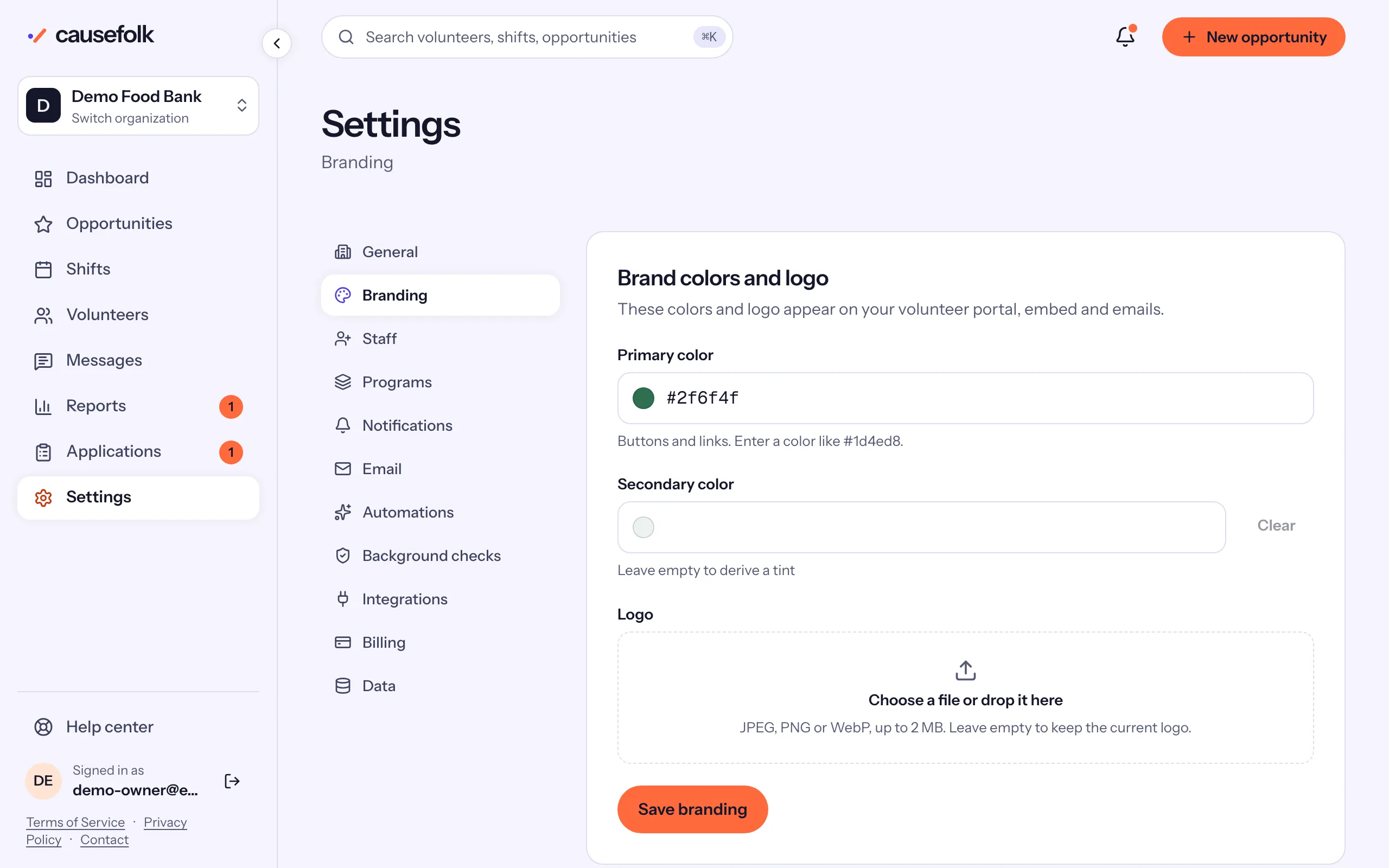Open the Programs settings tab
Image resolution: width=1389 pixels, height=868 pixels.
440,382
